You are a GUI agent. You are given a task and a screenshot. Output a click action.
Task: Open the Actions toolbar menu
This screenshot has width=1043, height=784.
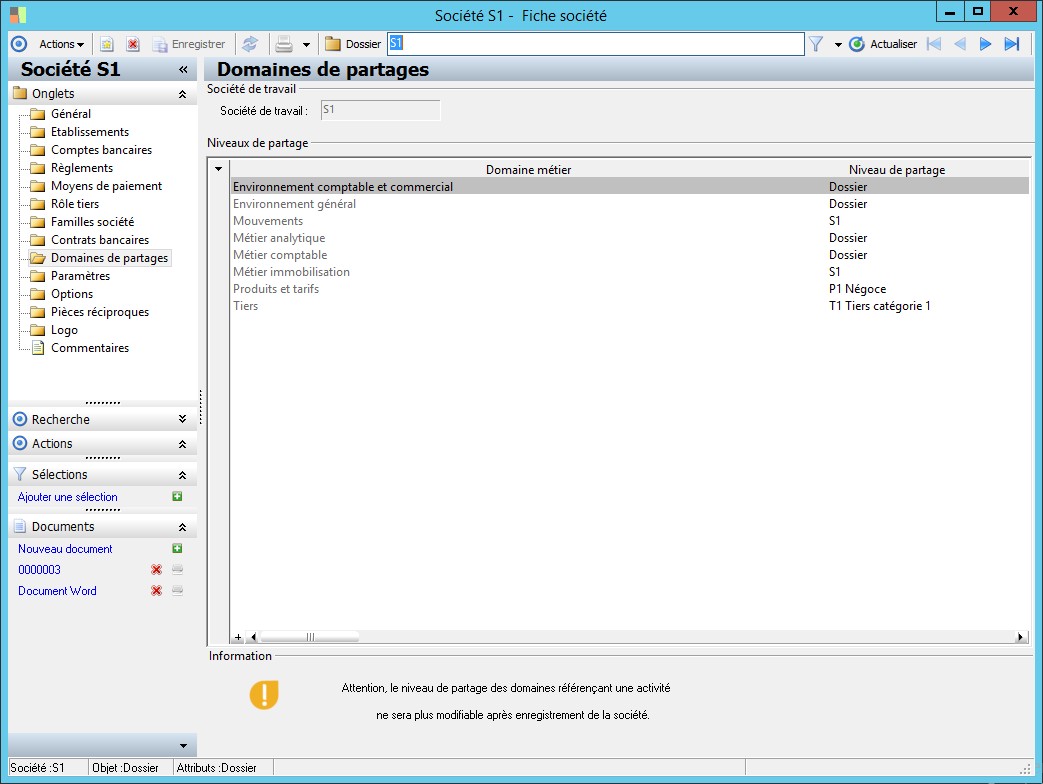(x=61, y=44)
